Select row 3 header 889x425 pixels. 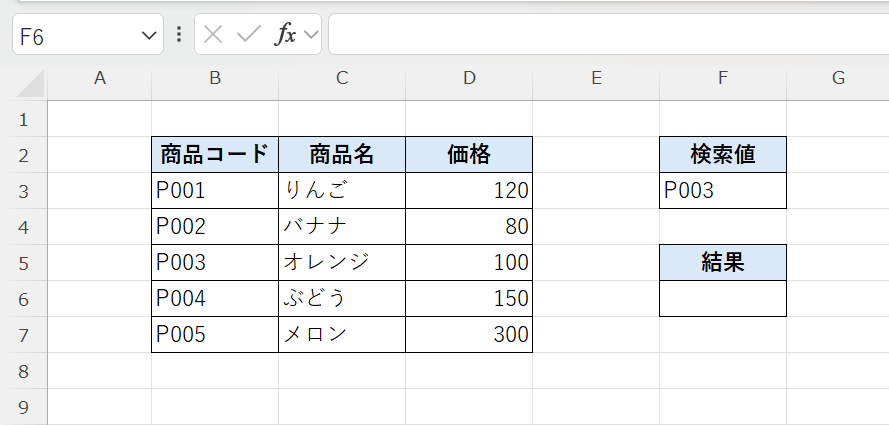(x=24, y=191)
